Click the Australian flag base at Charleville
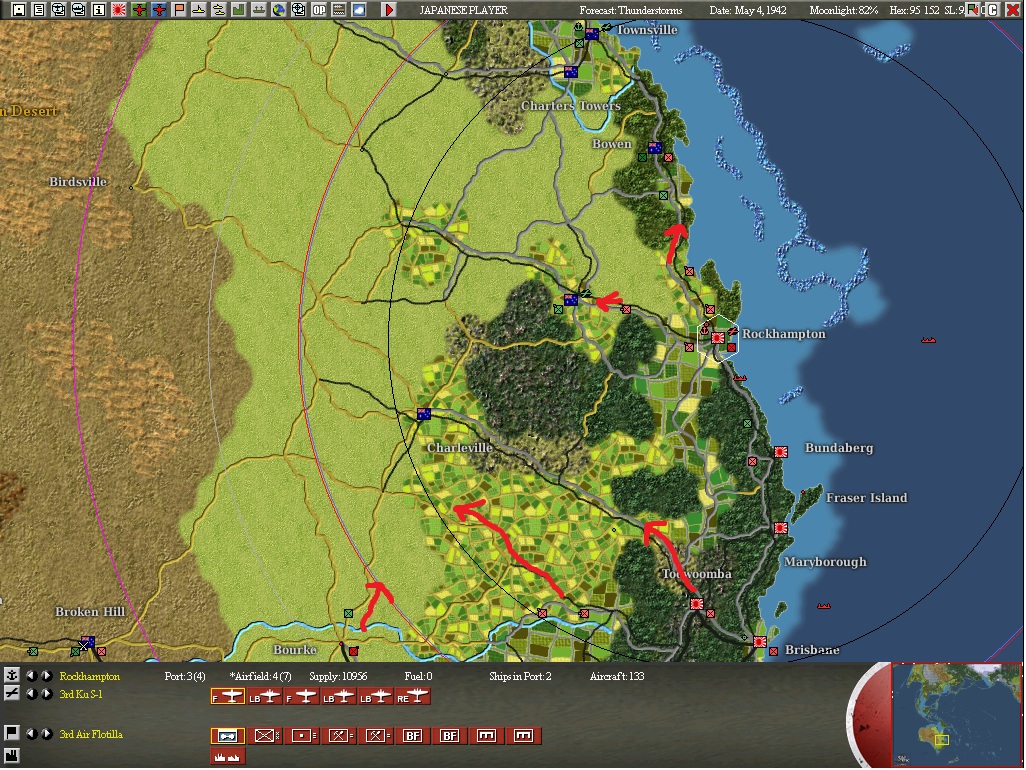The width and height of the screenshot is (1026, 770). pyautogui.click(x=424, y=413)
